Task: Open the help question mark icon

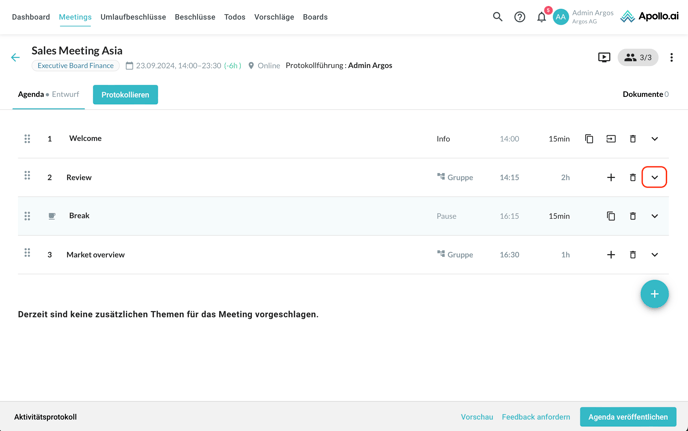Action: click(x=520, y=17)
